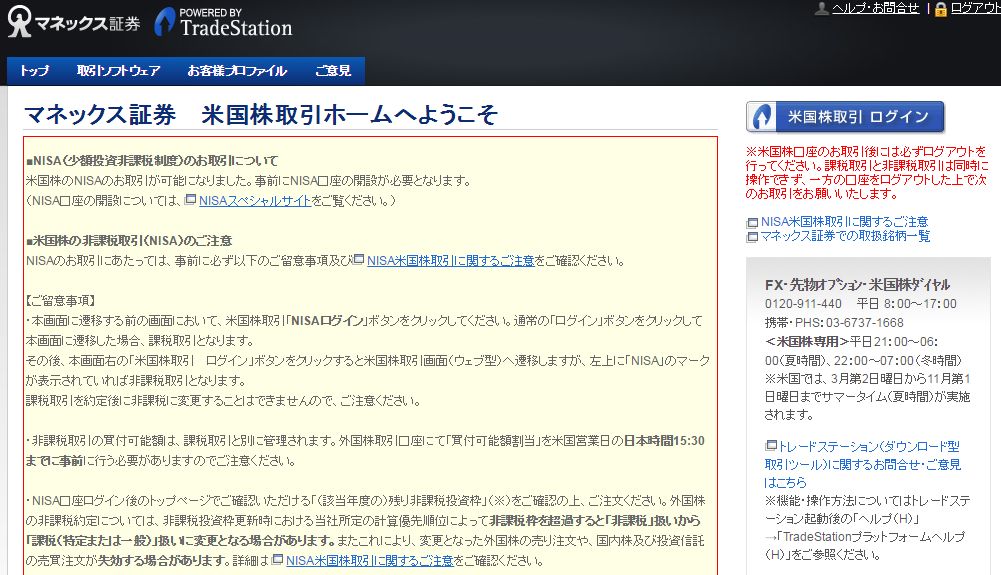Screen dimensions: 1001x575
Task: Click the window icon before sidebar NISA米国株取引 link
Action: [x=753, y=223]
